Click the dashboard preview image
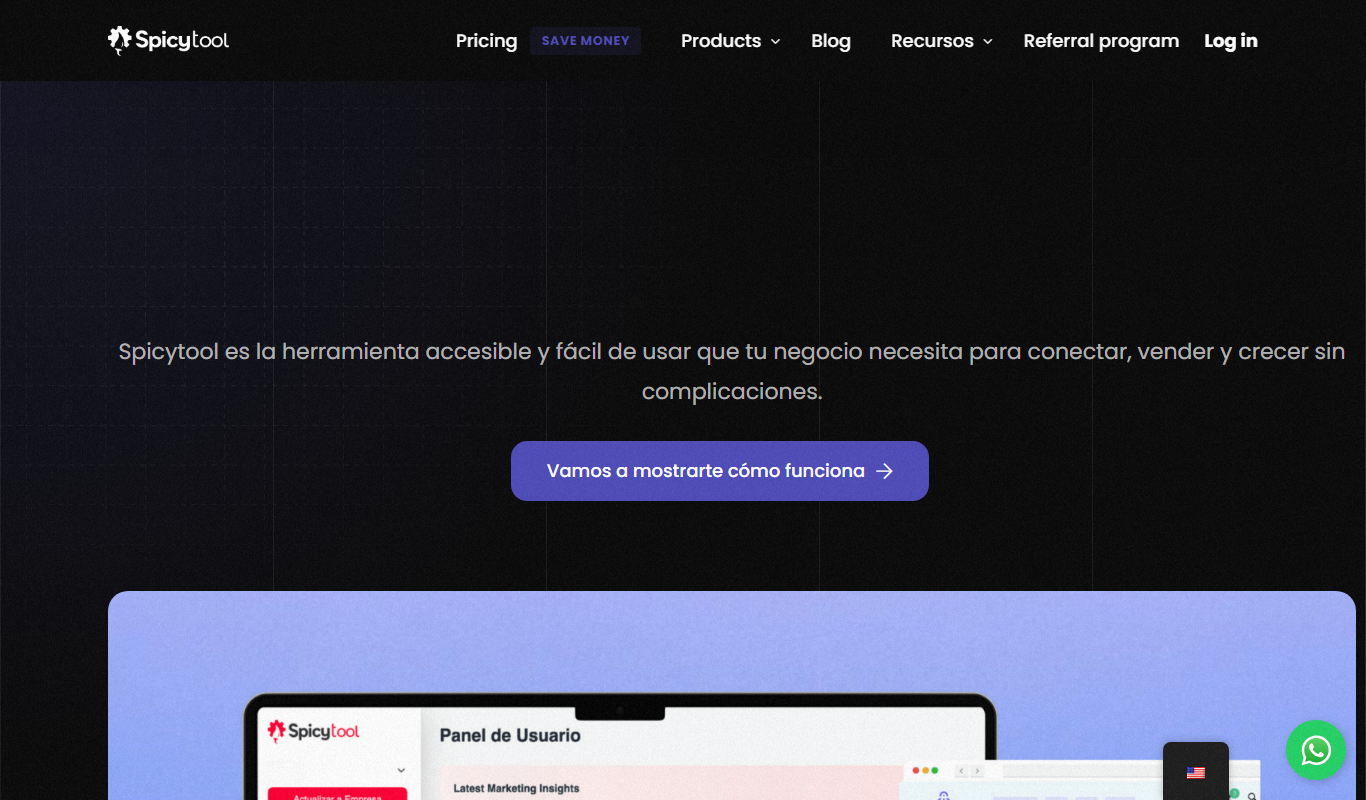Screen dimensions: 1366x800 (732, 696)
